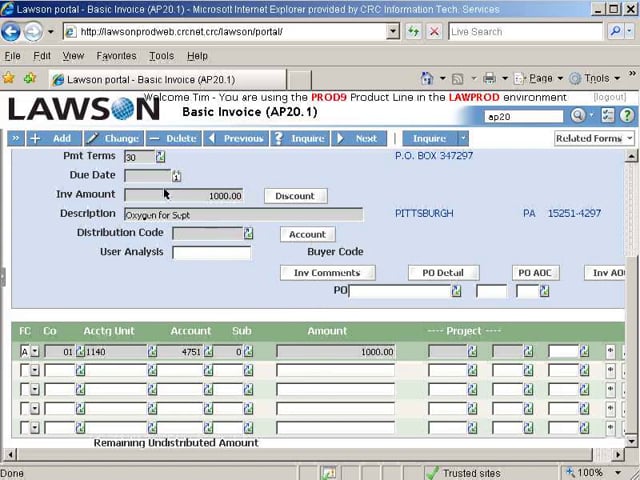This screenshot has width=640, height=480.
Task: Open the Pmt Terms lookup icon
Action: [x=160, y=156]
